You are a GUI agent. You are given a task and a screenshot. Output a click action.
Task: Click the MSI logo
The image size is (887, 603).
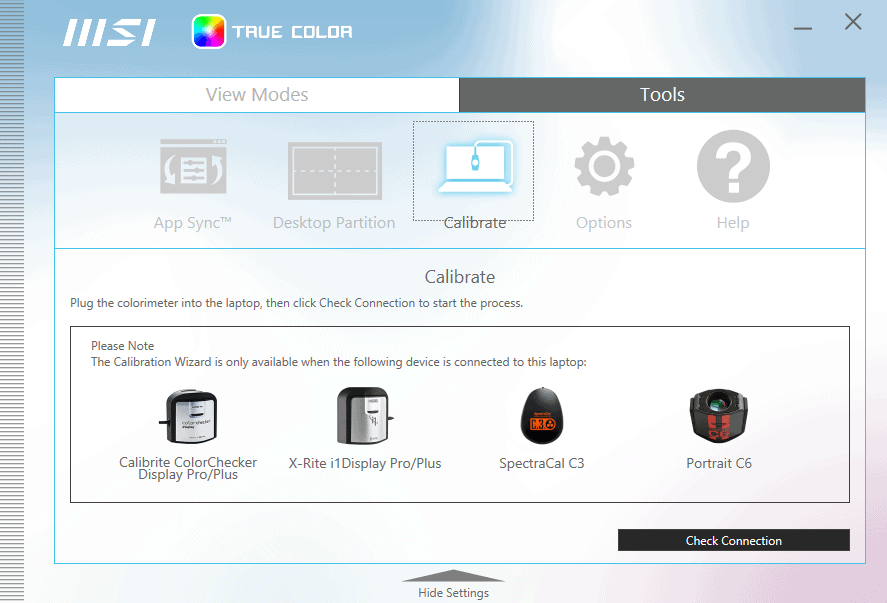click(109, 33)
